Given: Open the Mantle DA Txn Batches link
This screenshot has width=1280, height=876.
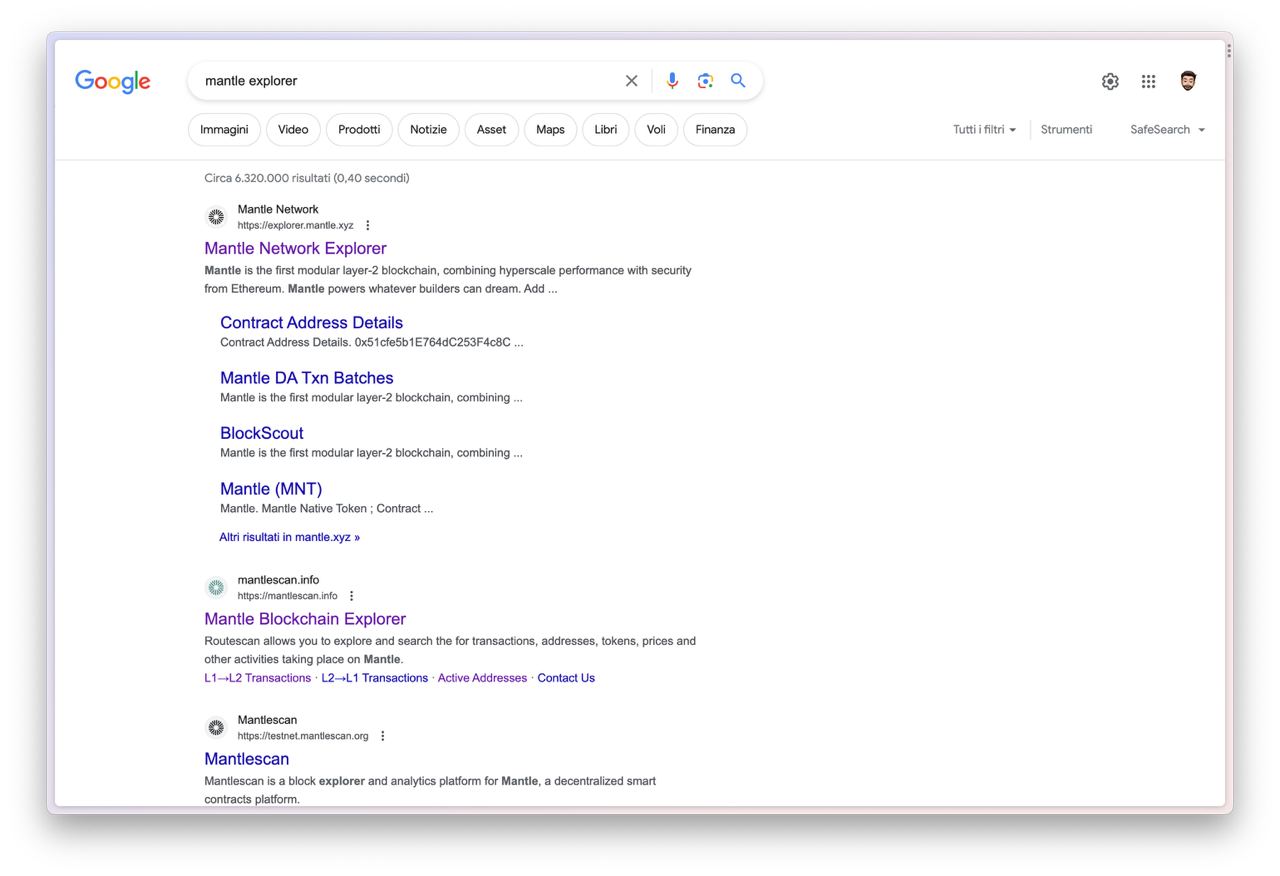Looking at the screenshot, I should (307, 378).
